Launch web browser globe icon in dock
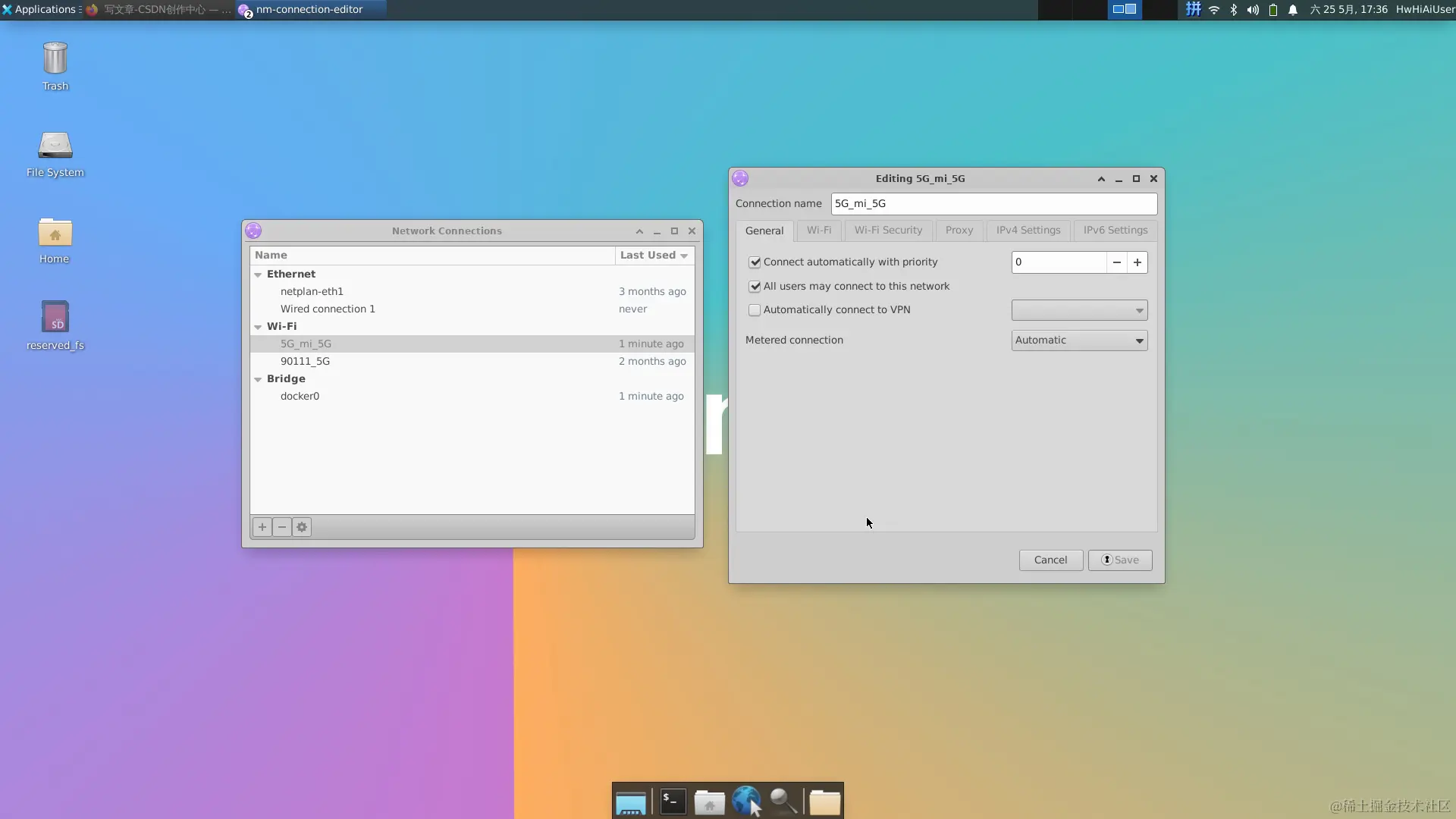1456x819 pixels. click(x=746, y=801)
